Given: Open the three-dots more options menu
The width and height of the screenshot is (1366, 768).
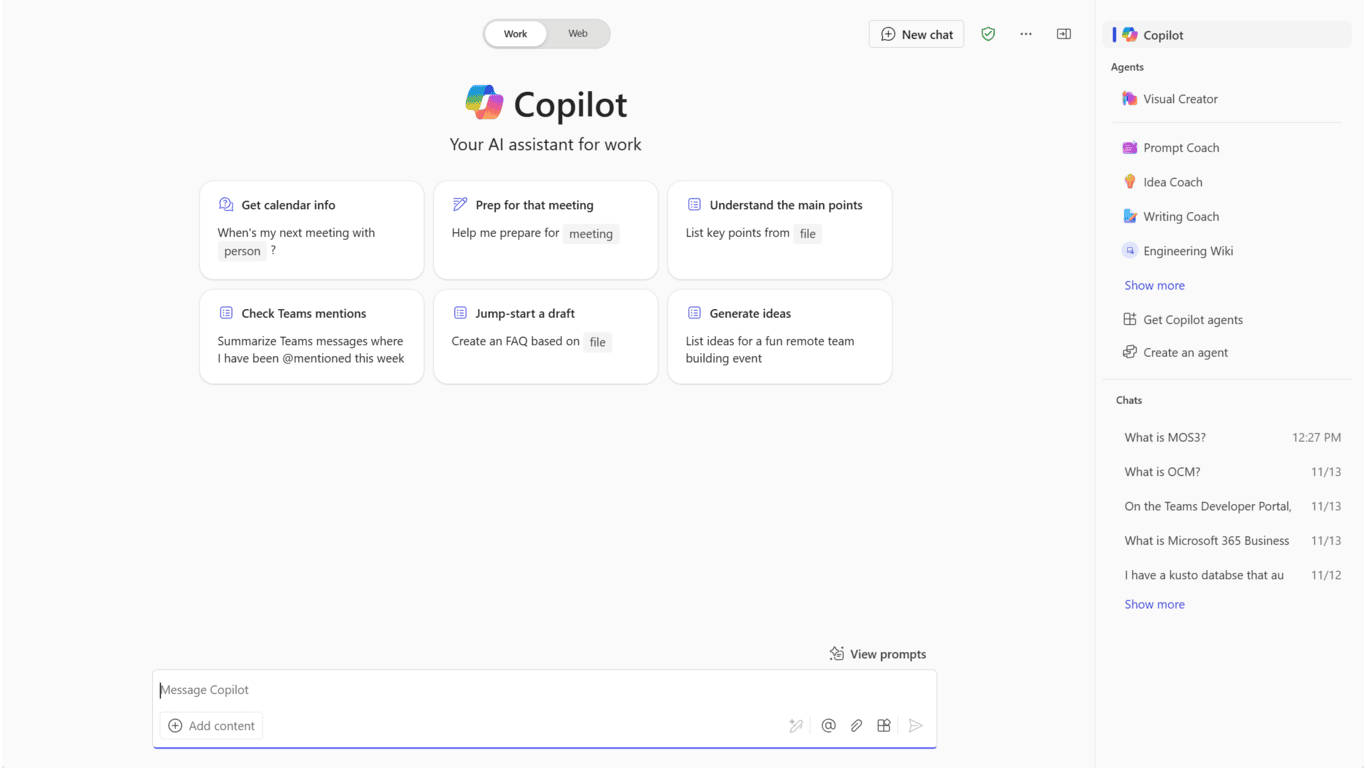Looking at the screenshot, I should point(1026,34).
